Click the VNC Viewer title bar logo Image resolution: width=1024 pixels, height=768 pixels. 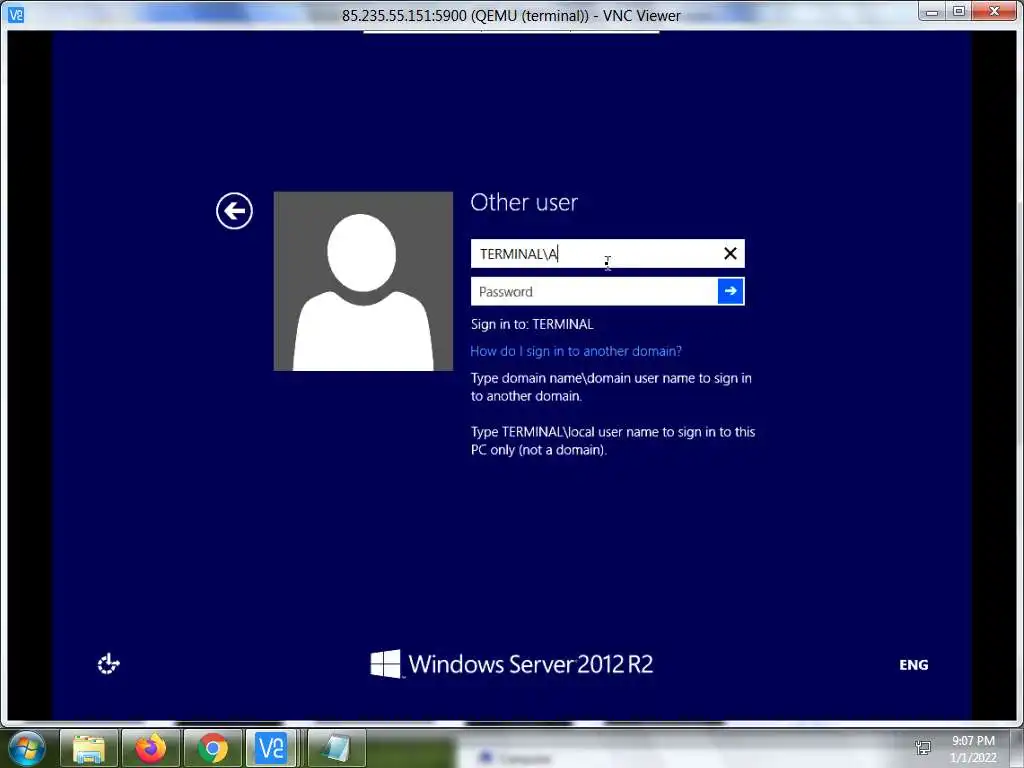click(16, 14)
